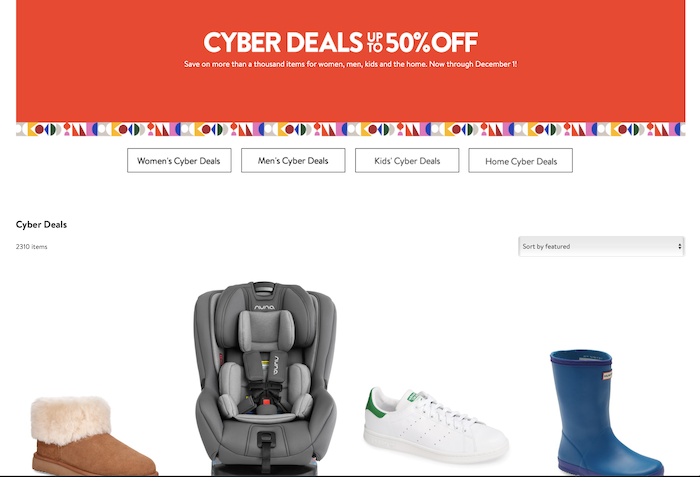
Task: Click the colorful geometric pattern strip
Action: [x=350, y=129]
